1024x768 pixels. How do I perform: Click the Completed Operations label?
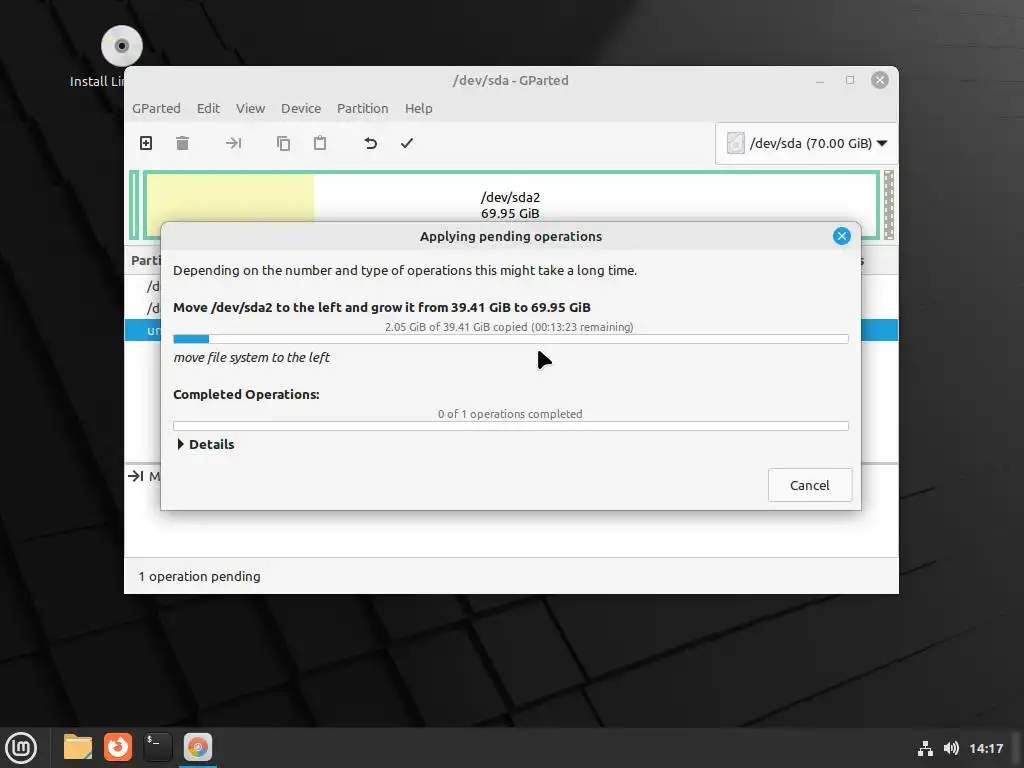(x=246, y=394)
